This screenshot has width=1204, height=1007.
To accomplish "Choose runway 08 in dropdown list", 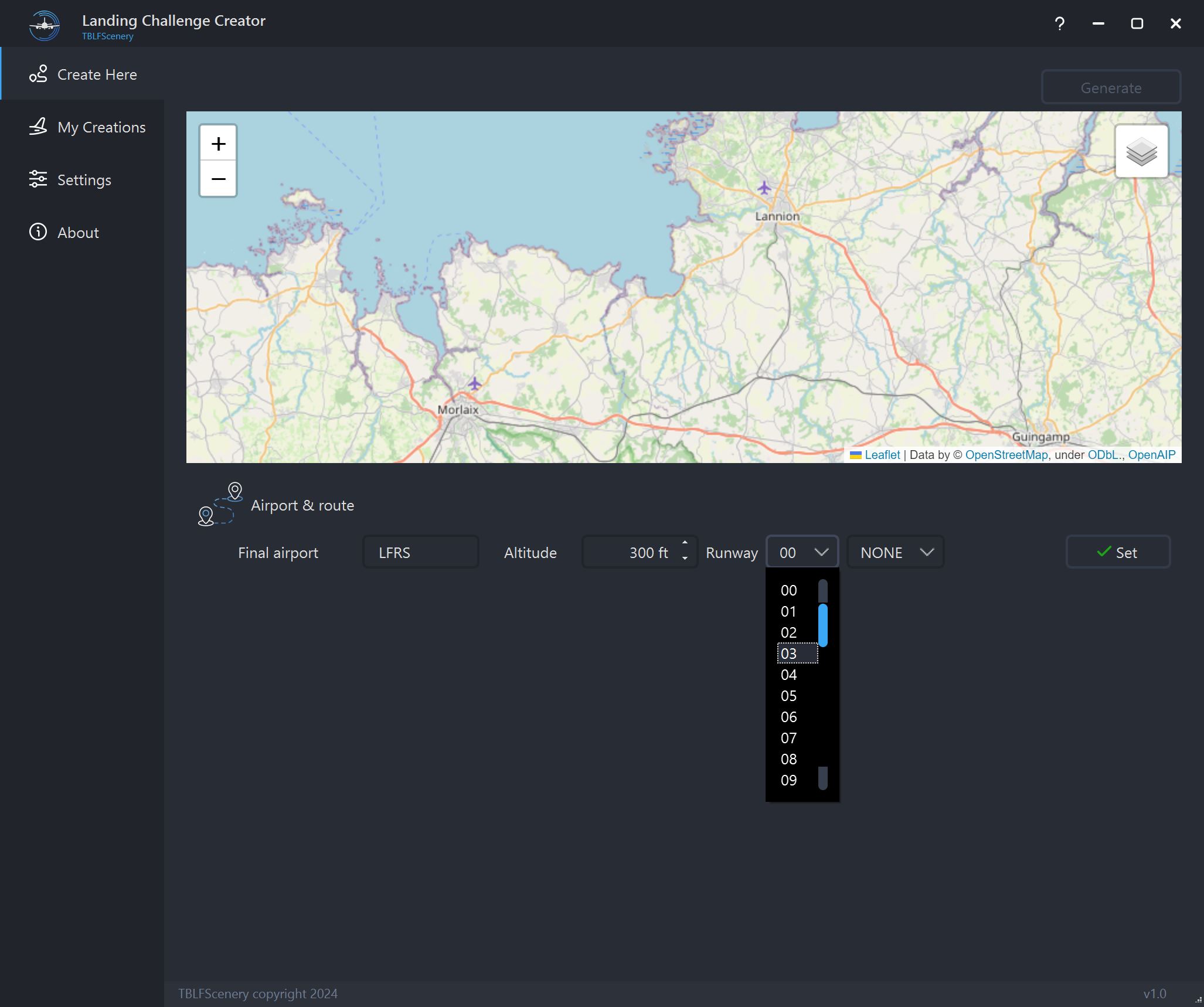I will click(788, 759).
